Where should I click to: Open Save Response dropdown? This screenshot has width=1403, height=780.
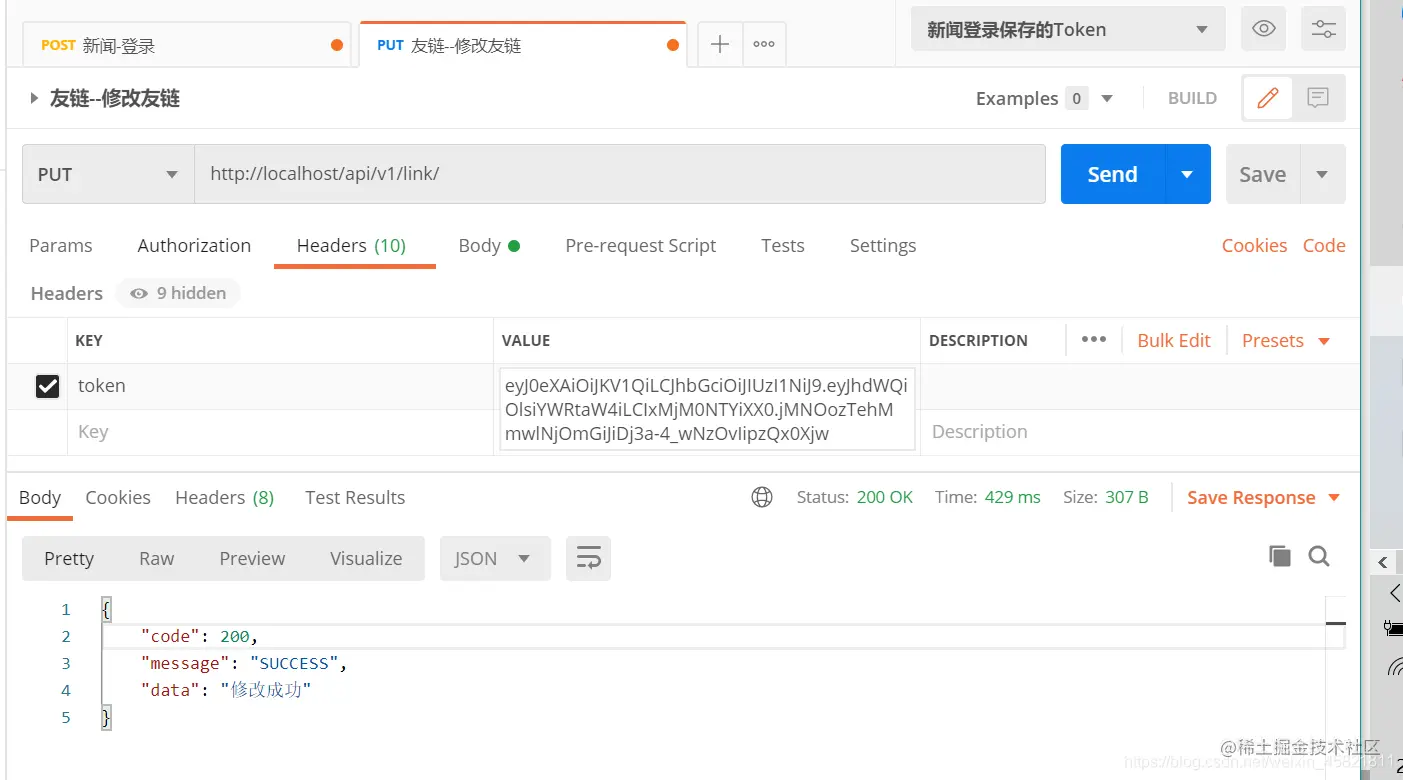click(1263, 497)
